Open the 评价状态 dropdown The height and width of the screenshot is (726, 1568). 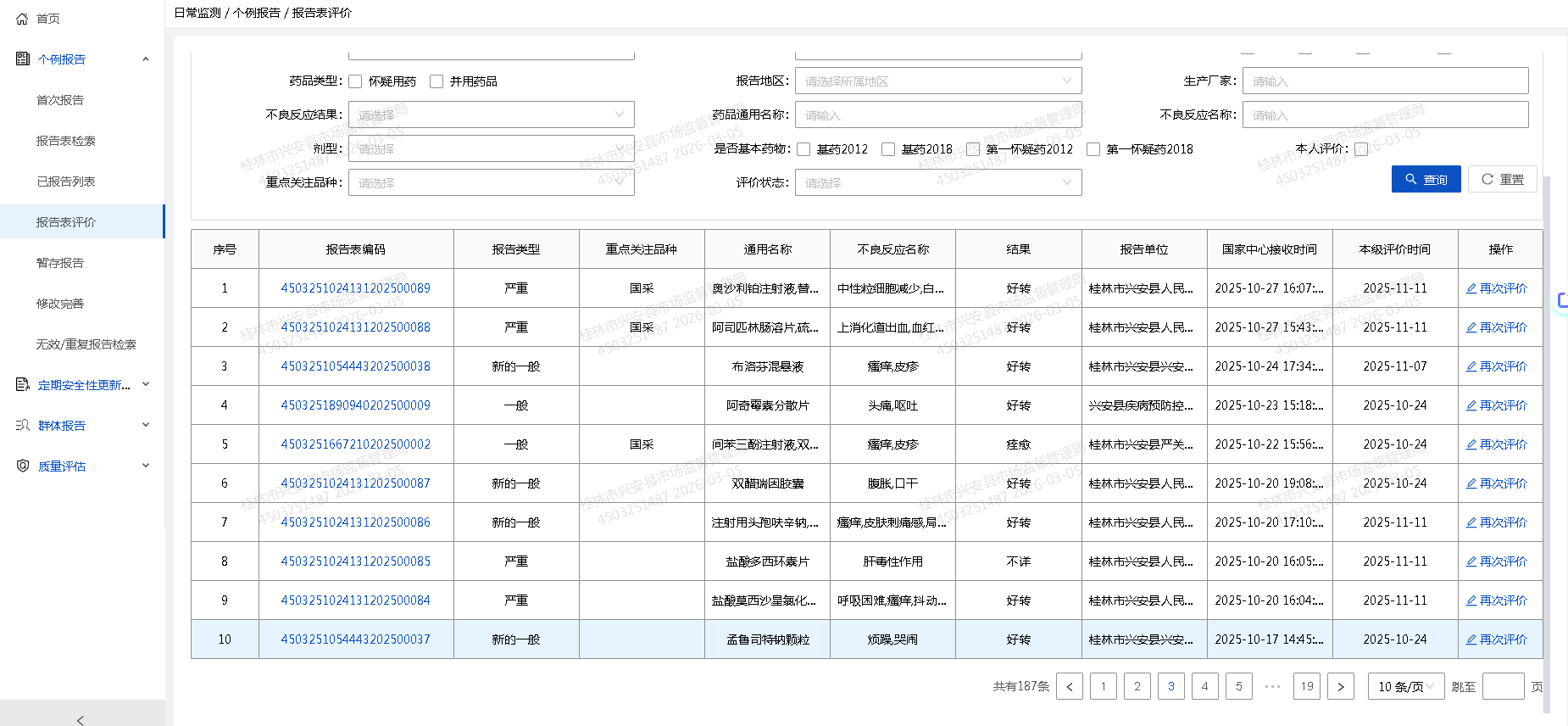[937, 182]
